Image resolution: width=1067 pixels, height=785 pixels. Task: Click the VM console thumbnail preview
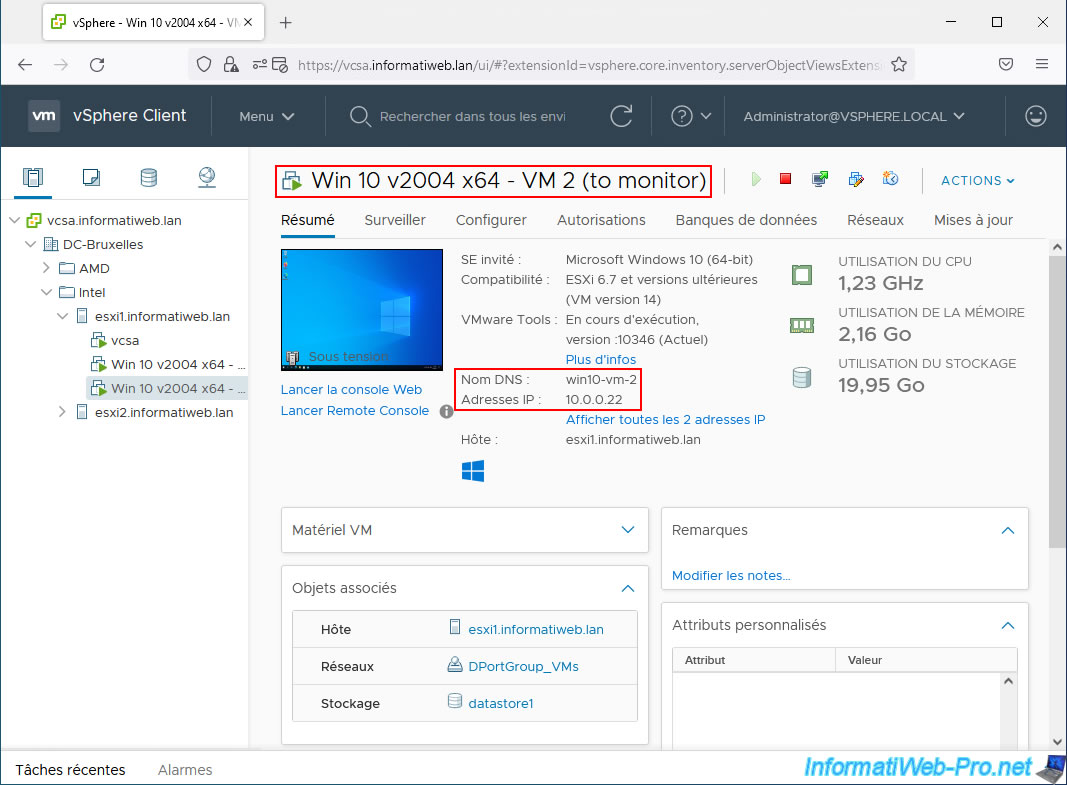(362, 309)
